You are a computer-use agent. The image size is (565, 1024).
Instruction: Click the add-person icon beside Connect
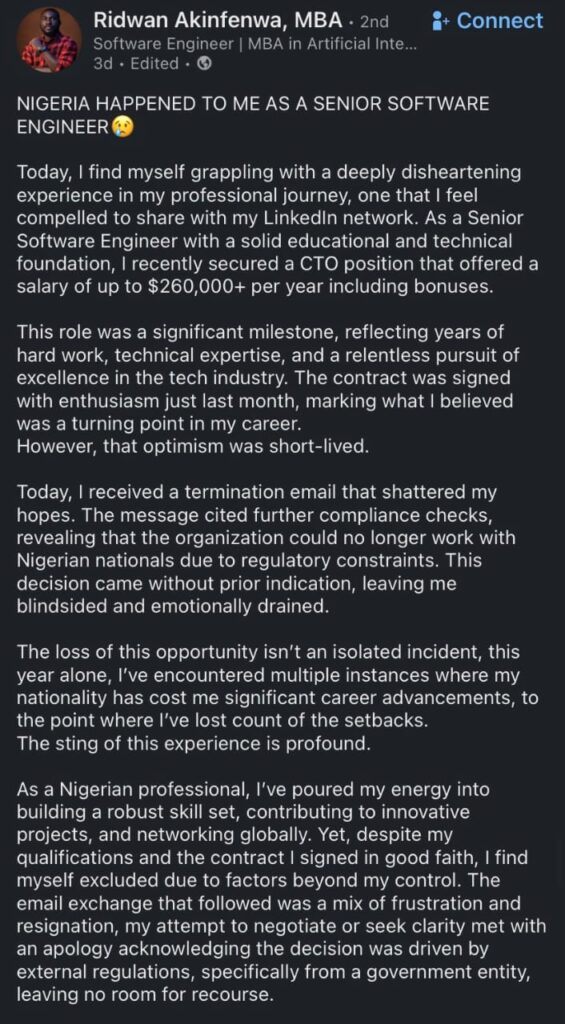tap(442, 21)
